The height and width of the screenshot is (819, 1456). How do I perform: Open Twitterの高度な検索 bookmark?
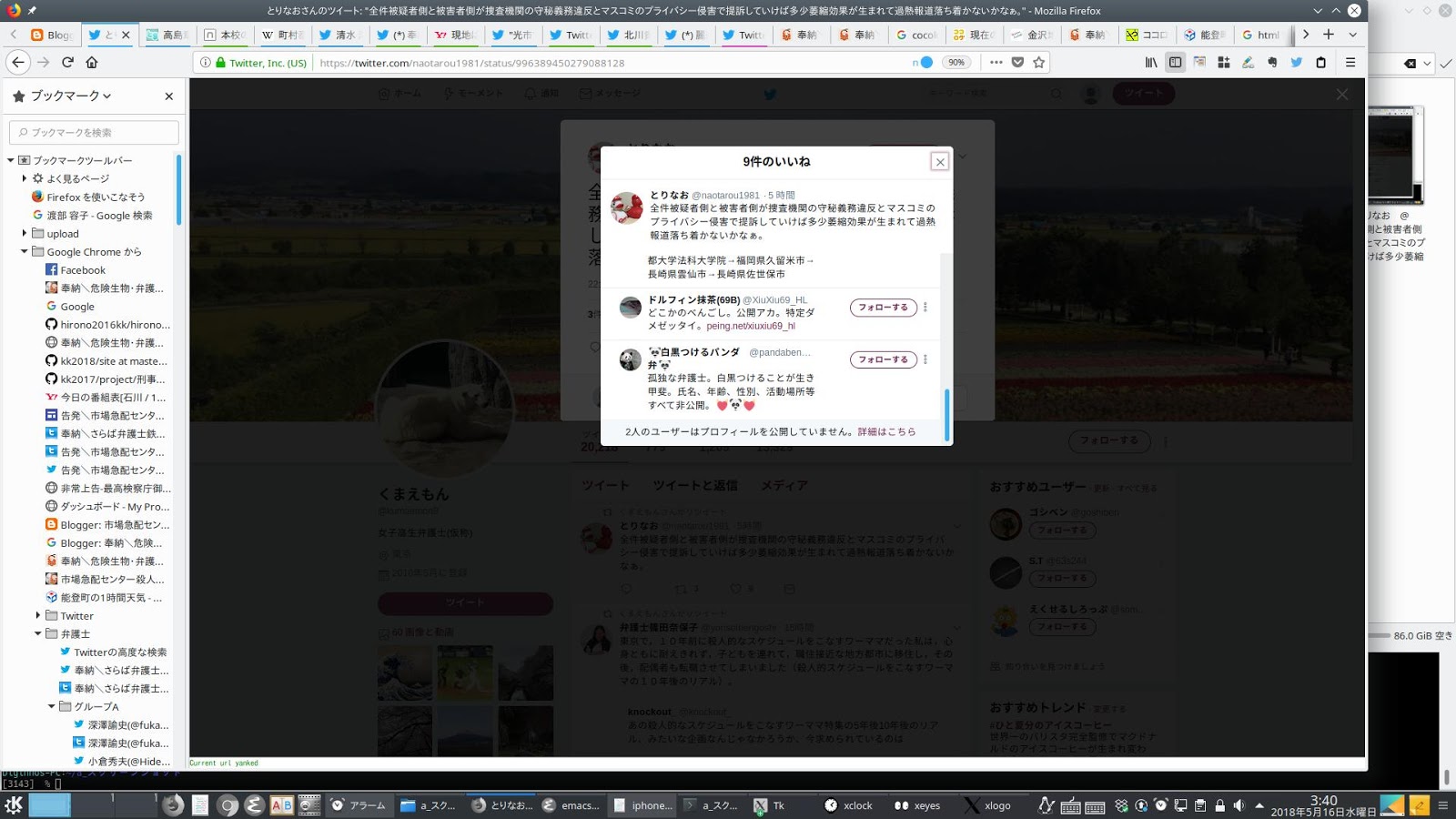coord(114,652)
